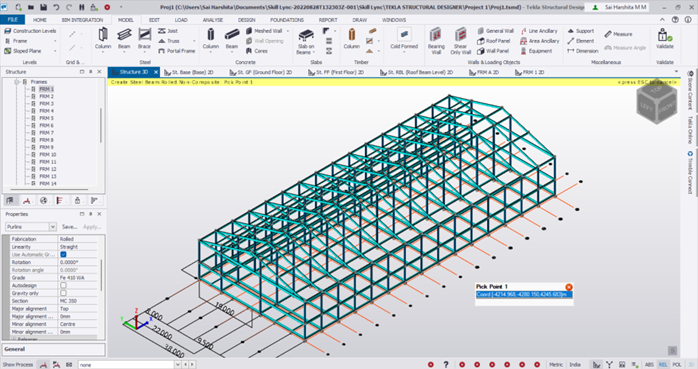Select the Cold Formed member tool

[x=404, y=38]
